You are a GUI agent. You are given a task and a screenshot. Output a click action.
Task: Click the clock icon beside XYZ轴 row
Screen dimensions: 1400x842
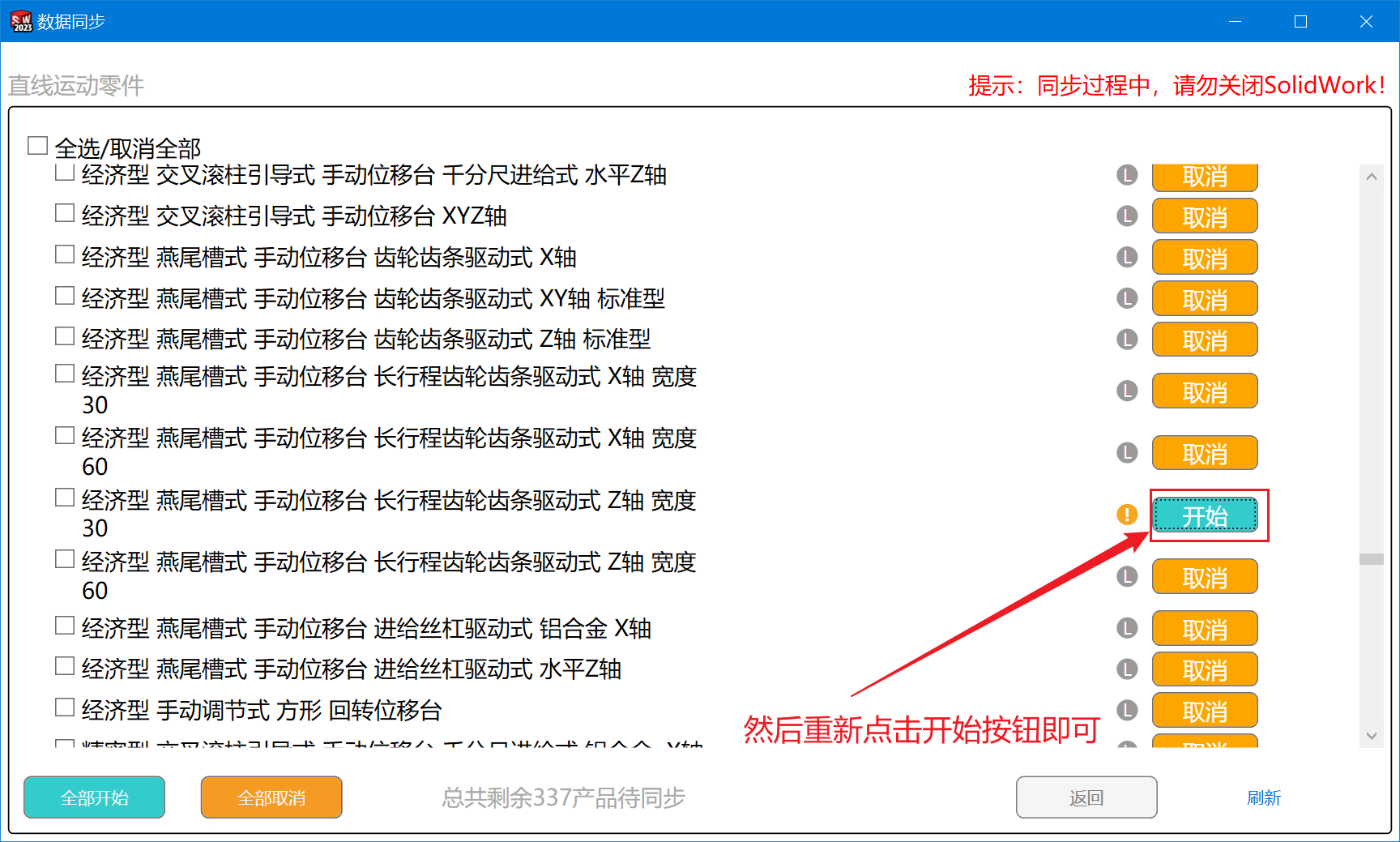tap(1127, 216)
